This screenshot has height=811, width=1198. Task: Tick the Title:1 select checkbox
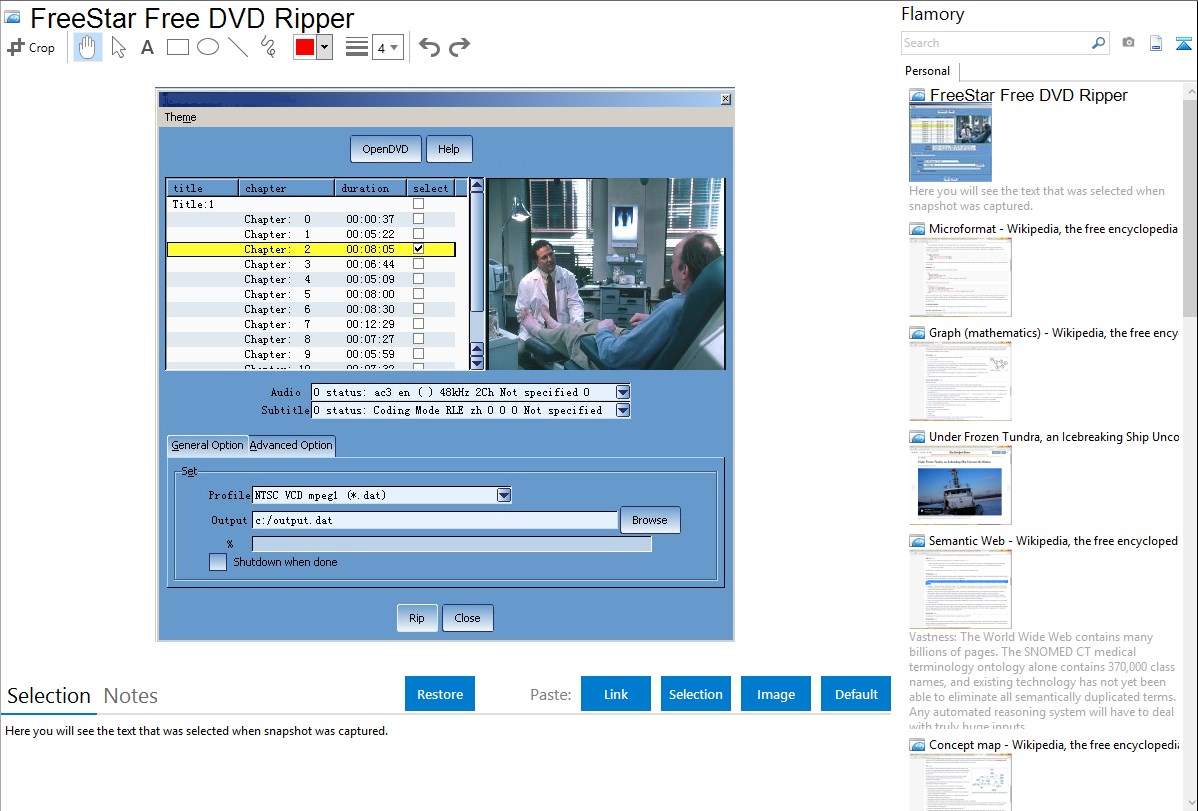(x=418, y=204)
